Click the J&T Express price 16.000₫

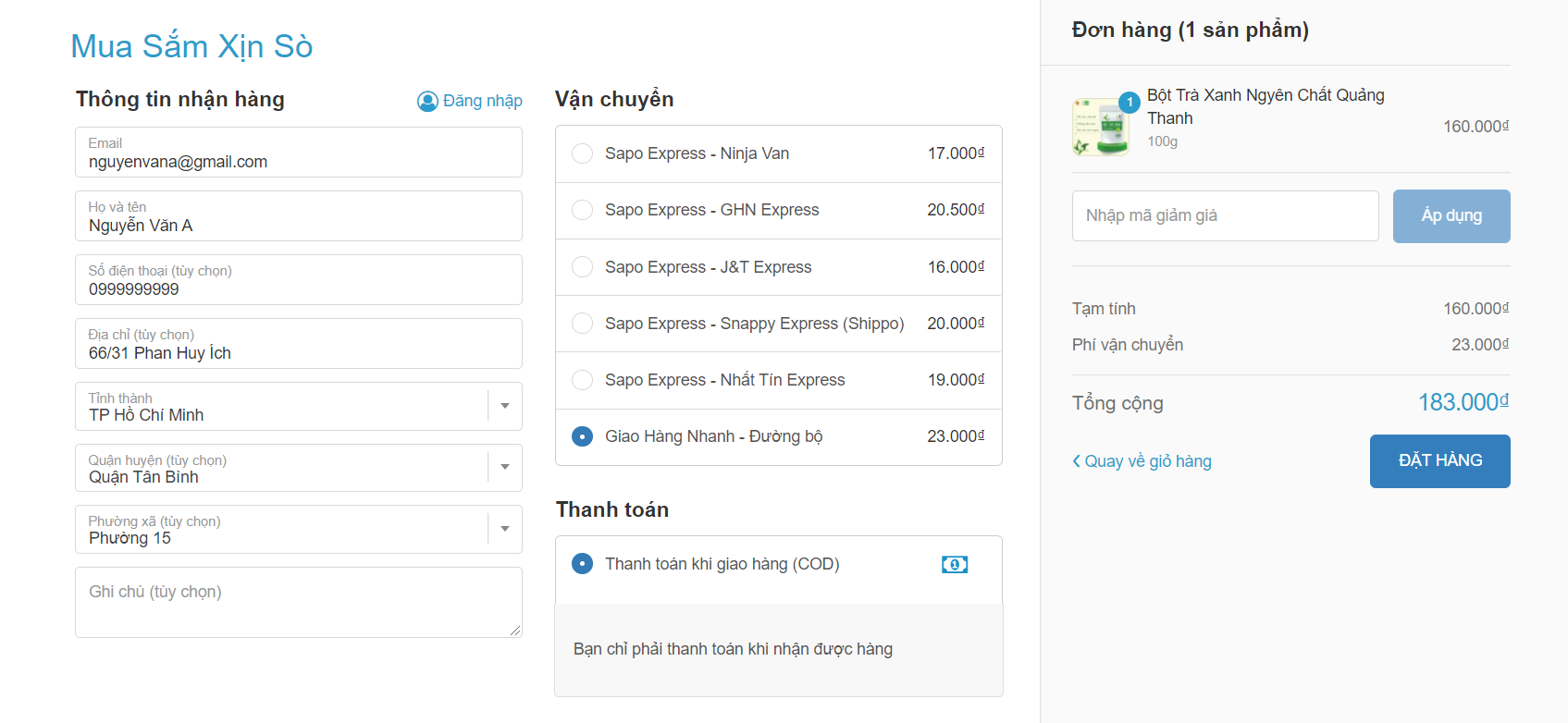pos(956,267)
